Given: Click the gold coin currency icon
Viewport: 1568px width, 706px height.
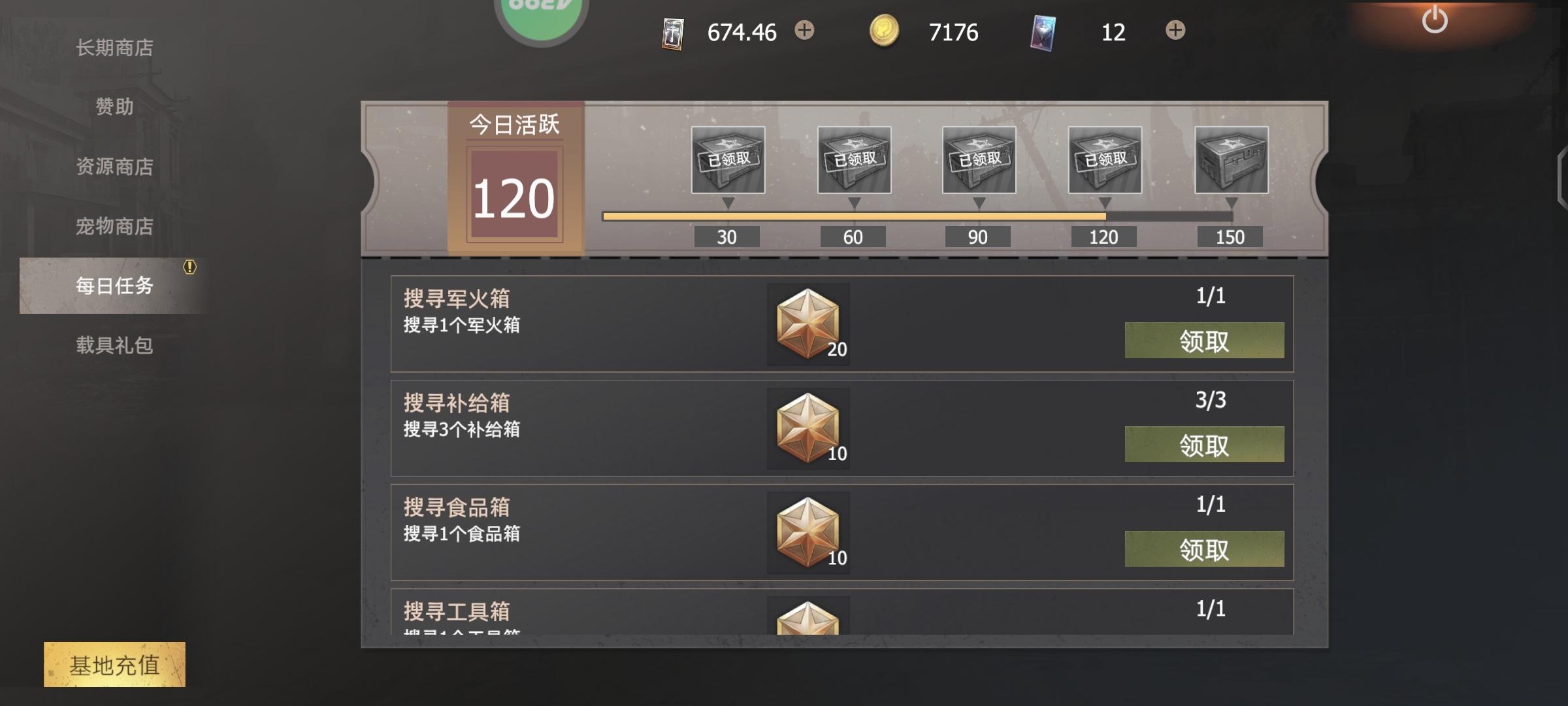Looking at the screenshot, I should pyautogui.click(x=884, y=31).
